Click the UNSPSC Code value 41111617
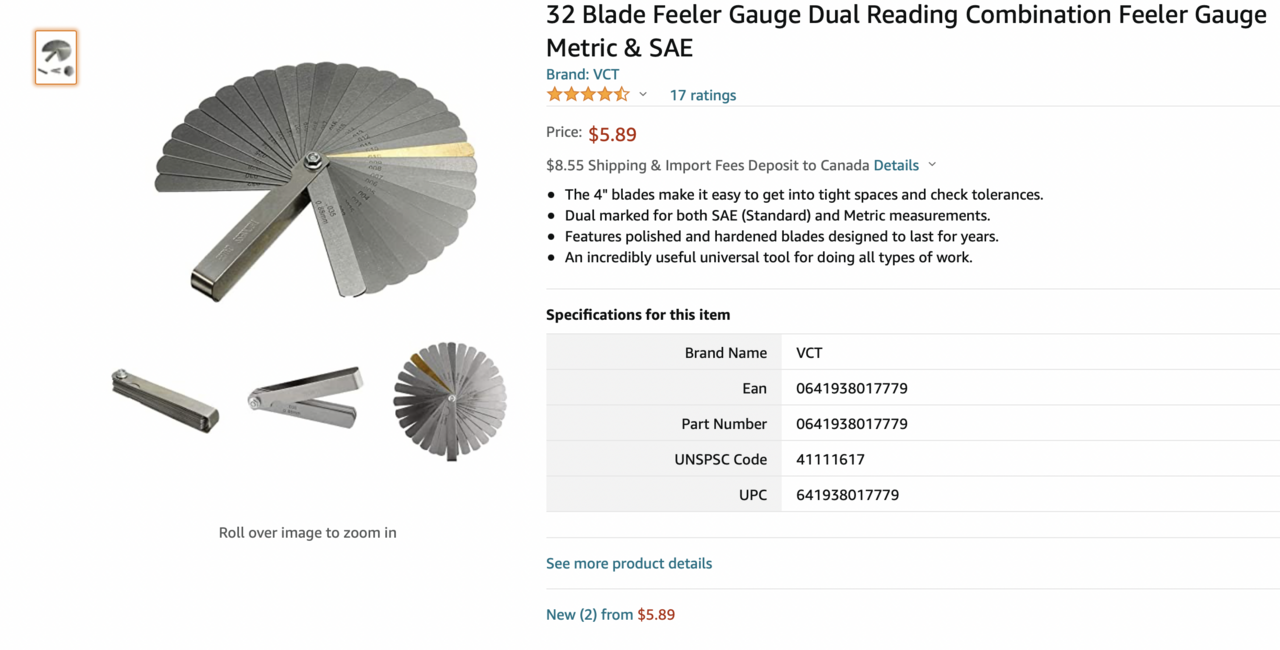Image resolution: width=1280 pixels, height=650 pixels. 830,459
